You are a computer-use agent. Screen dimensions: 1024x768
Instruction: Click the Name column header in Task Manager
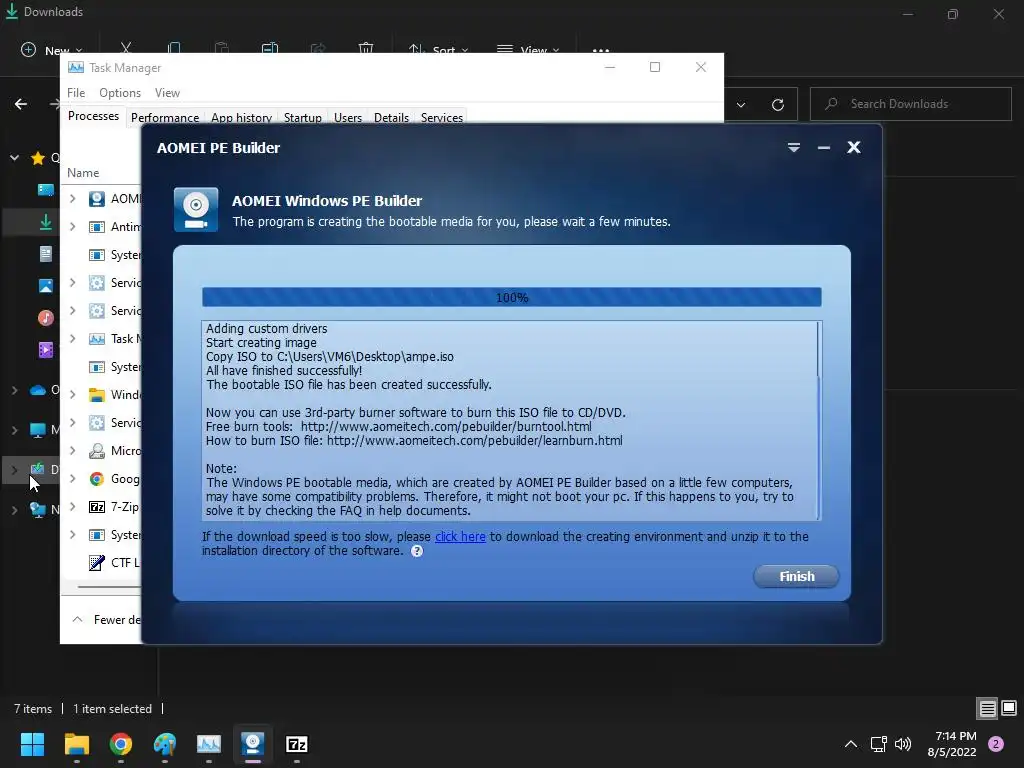[x=83, y=172]
